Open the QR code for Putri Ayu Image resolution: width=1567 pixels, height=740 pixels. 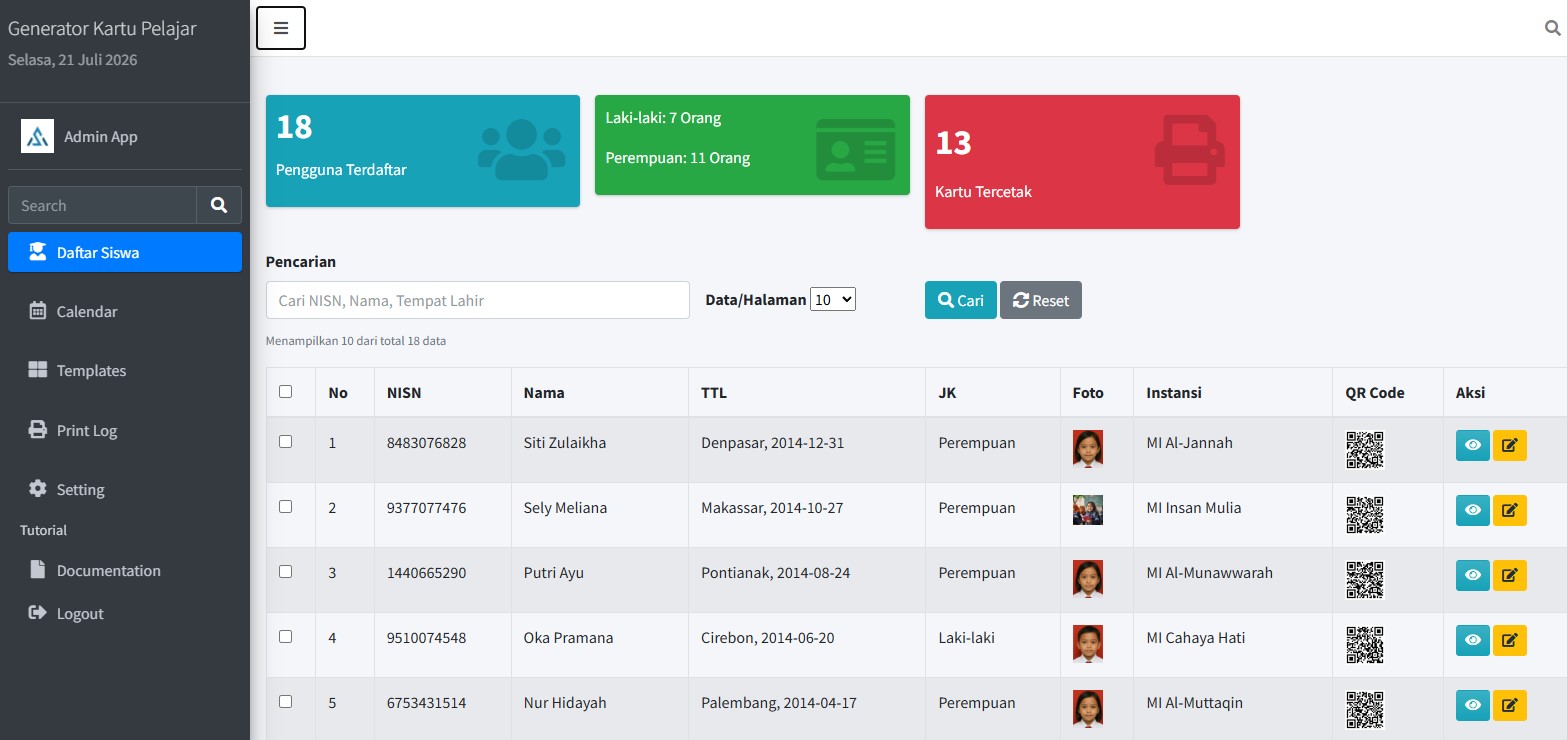point(1365,580)
